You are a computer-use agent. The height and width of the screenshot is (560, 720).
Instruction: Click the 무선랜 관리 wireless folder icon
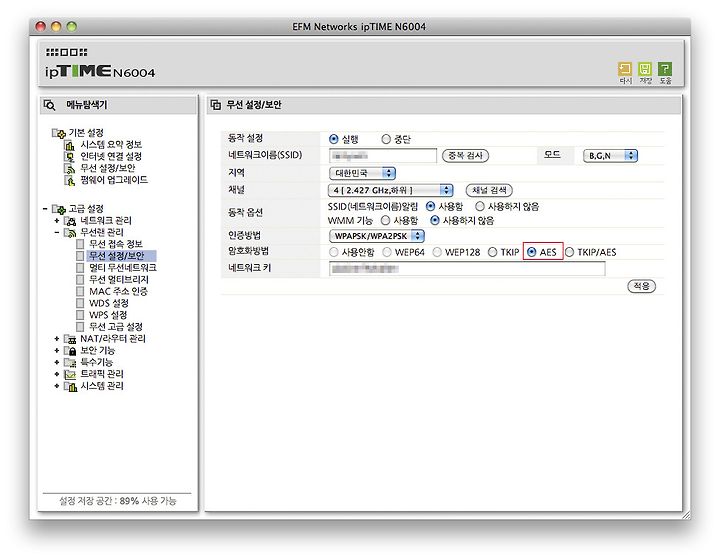(70, 233)
